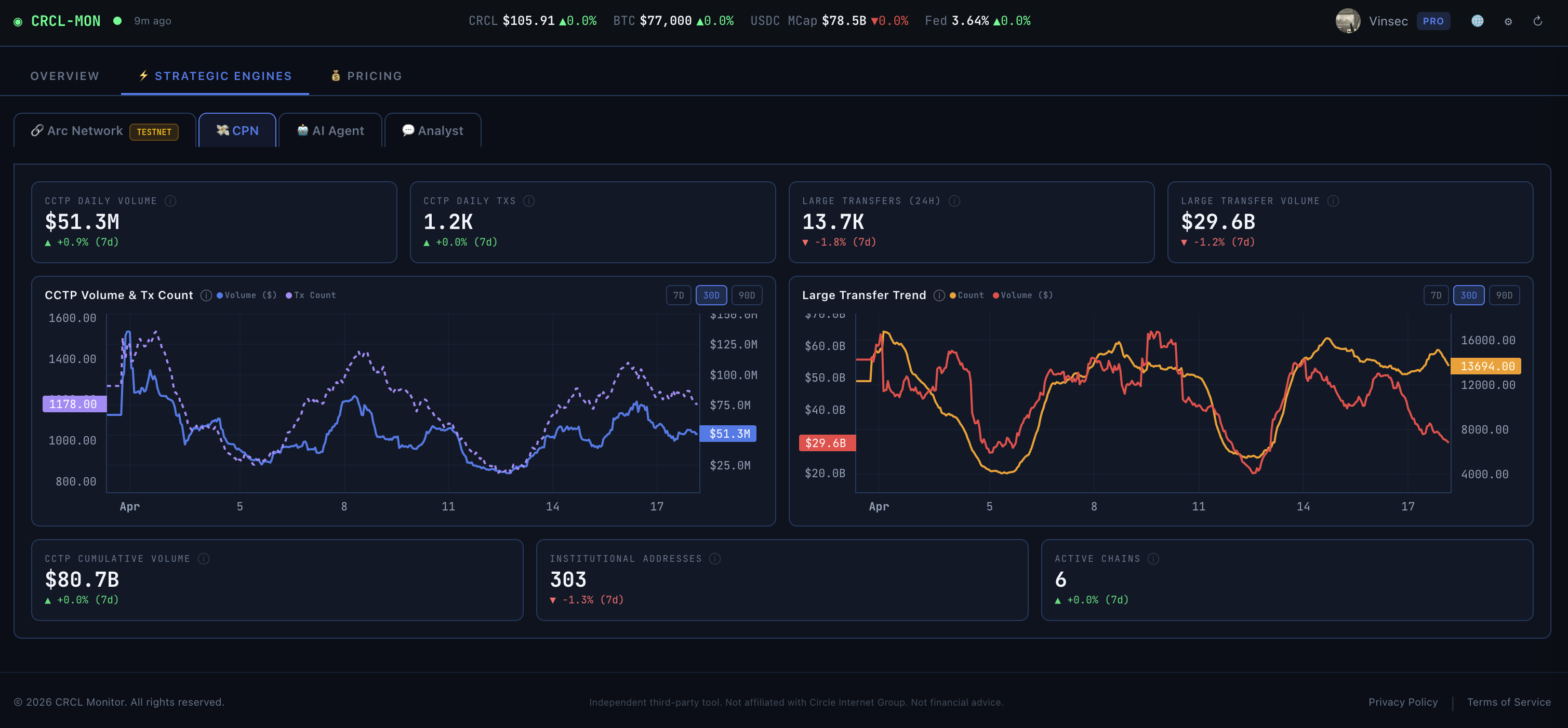The height and width of the screenshot is (728, 1568).
Task: Click the refresh data icon
Action: coord(1537,21)
